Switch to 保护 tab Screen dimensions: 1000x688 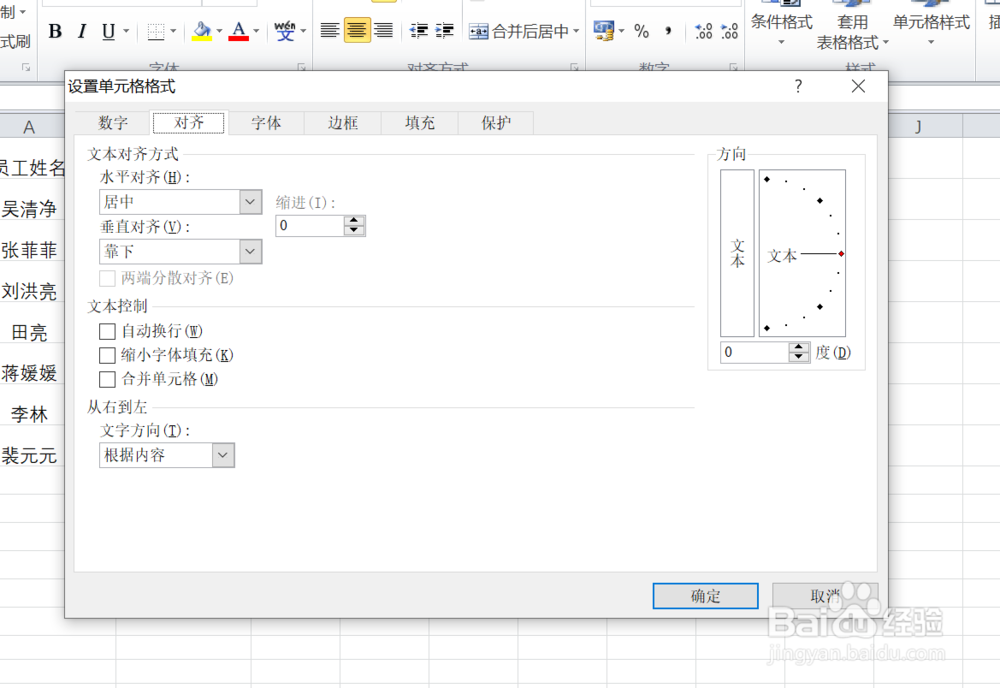tap(496, 122)
